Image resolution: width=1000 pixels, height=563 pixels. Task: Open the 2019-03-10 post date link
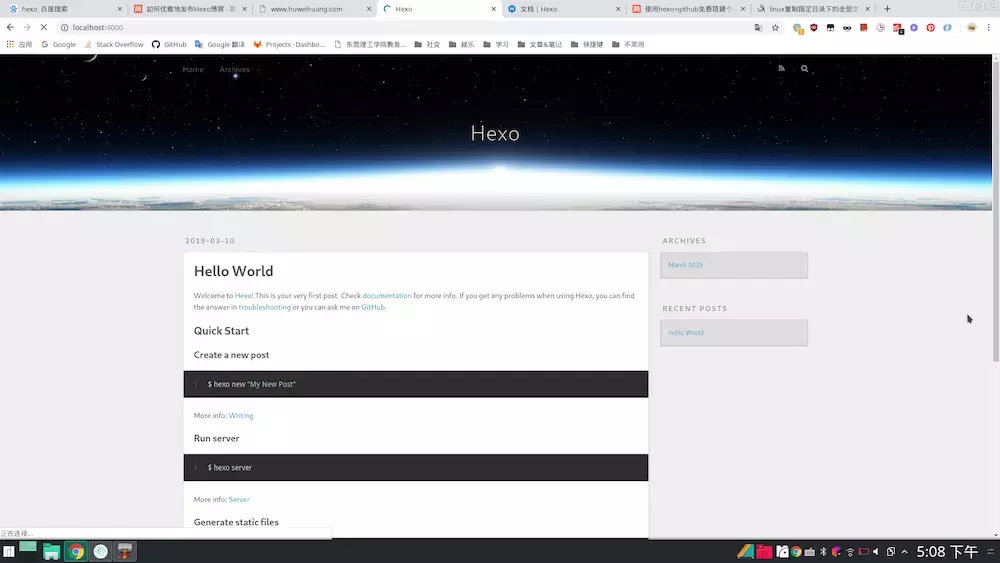[210, 241]
